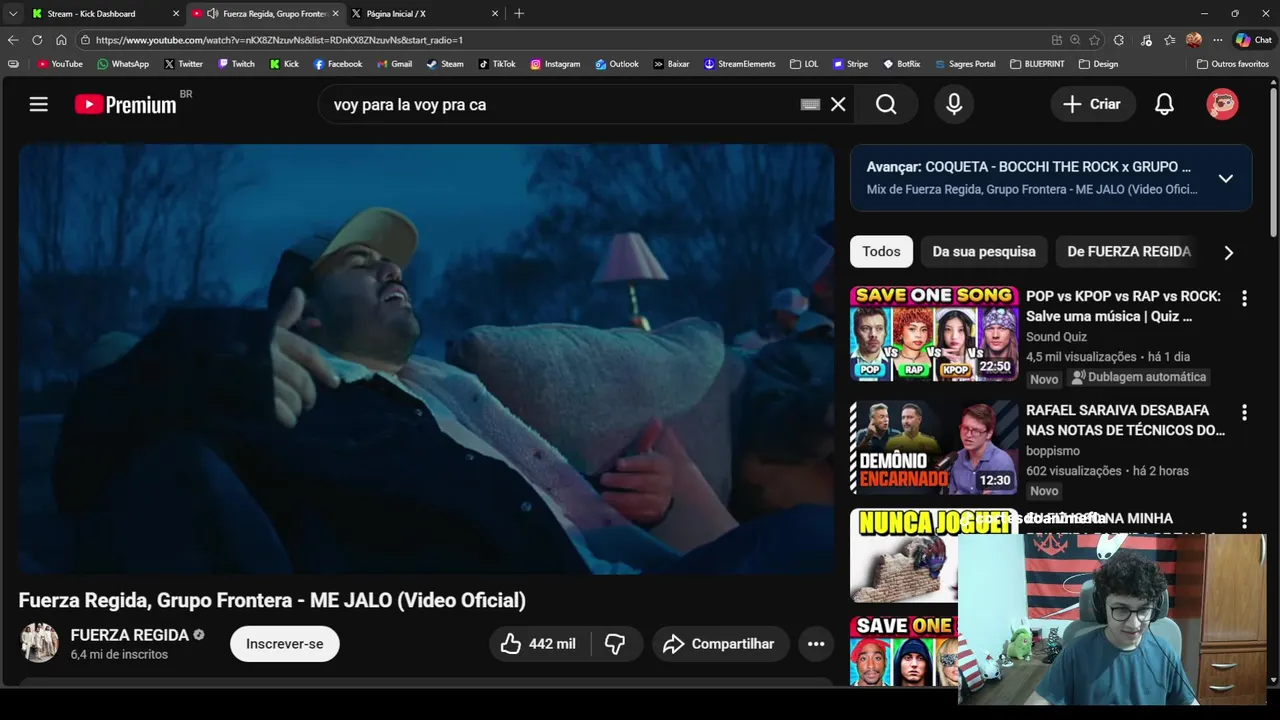Start voice search with microphone
Image resolution: width=1280 pixels, height=720 pixels.
(954, 104)
